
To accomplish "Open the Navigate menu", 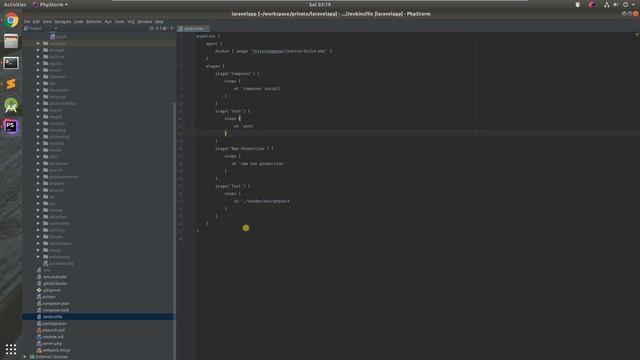I will click(x=63, y=22).
